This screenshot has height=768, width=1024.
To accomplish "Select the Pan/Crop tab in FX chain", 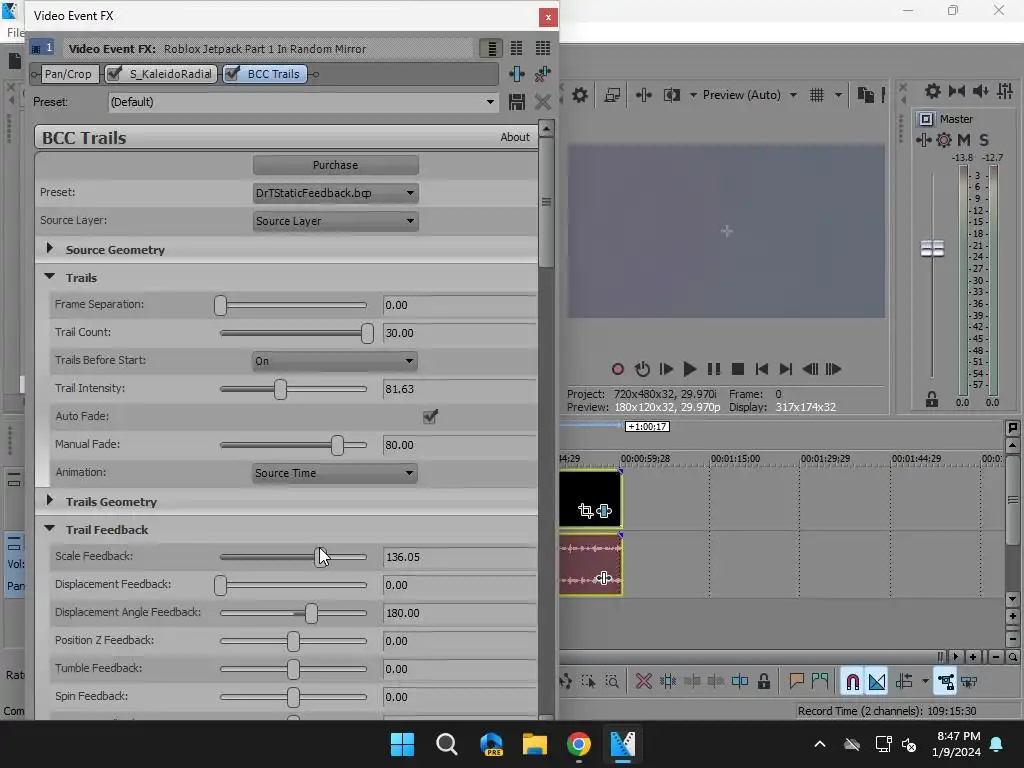I will point(68,74).
